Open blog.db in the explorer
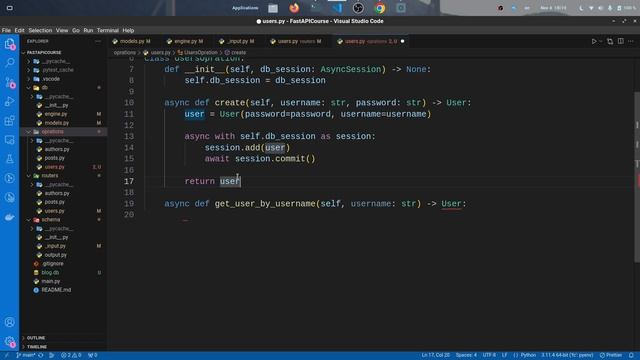The height and width of the screenshot is (360, 640). click(50, 273)
